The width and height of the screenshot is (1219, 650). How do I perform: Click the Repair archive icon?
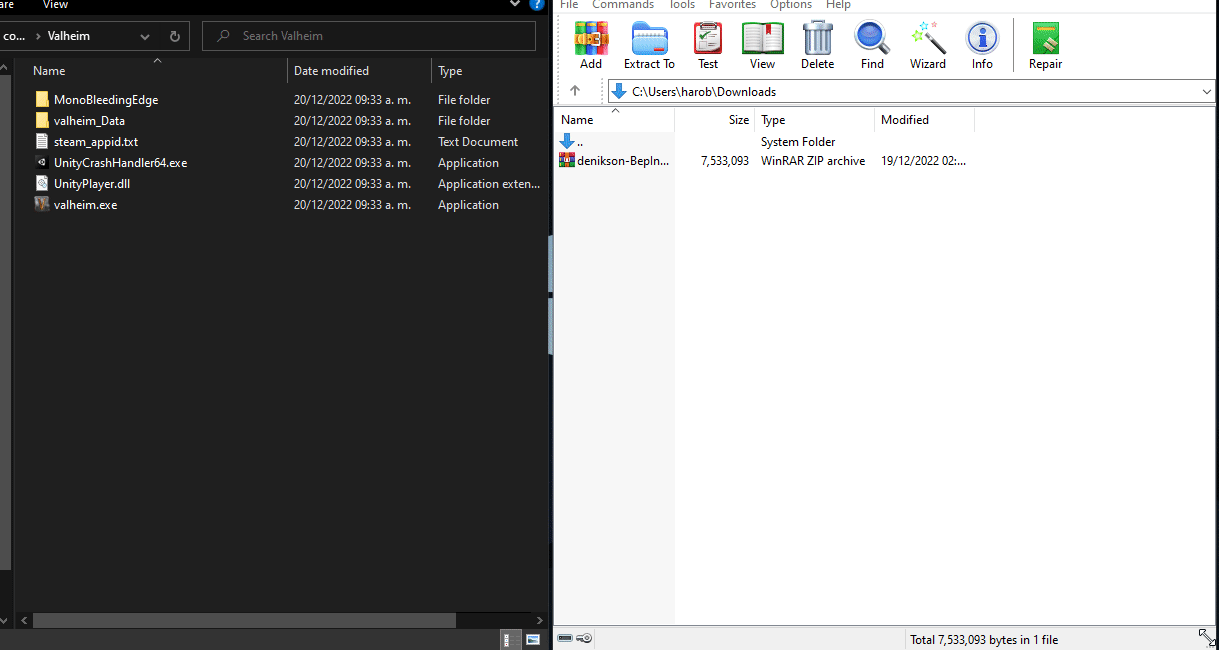pos(1045,40)
